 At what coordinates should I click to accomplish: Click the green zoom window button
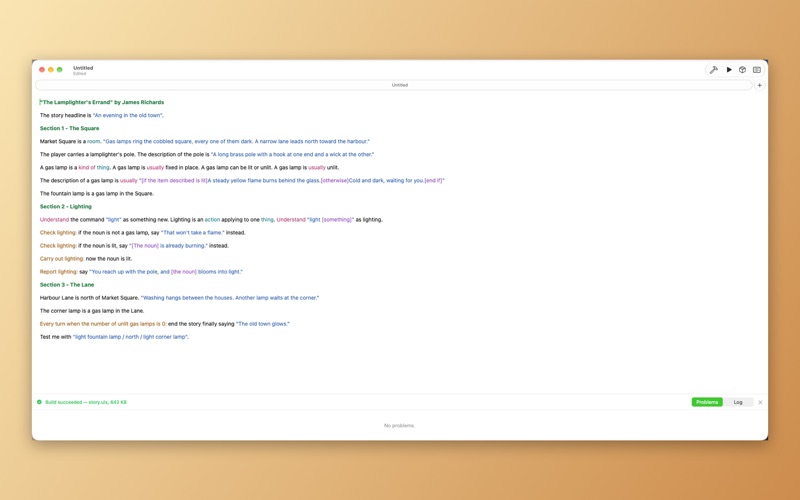[59, 70]
